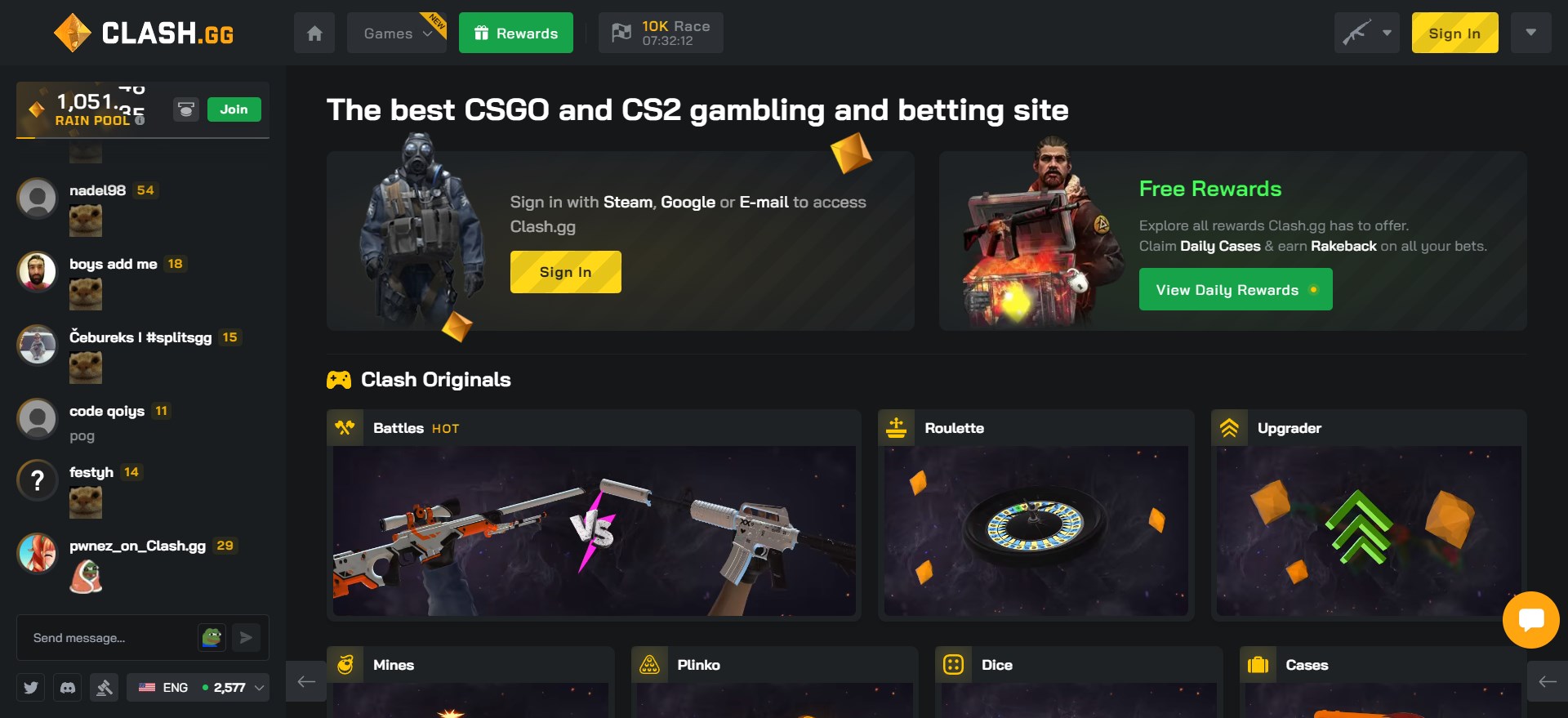The height and width of the screenshot is (718, 1568).
Task: Open the top-right caret menu
Action: [x=1530, y=33]
